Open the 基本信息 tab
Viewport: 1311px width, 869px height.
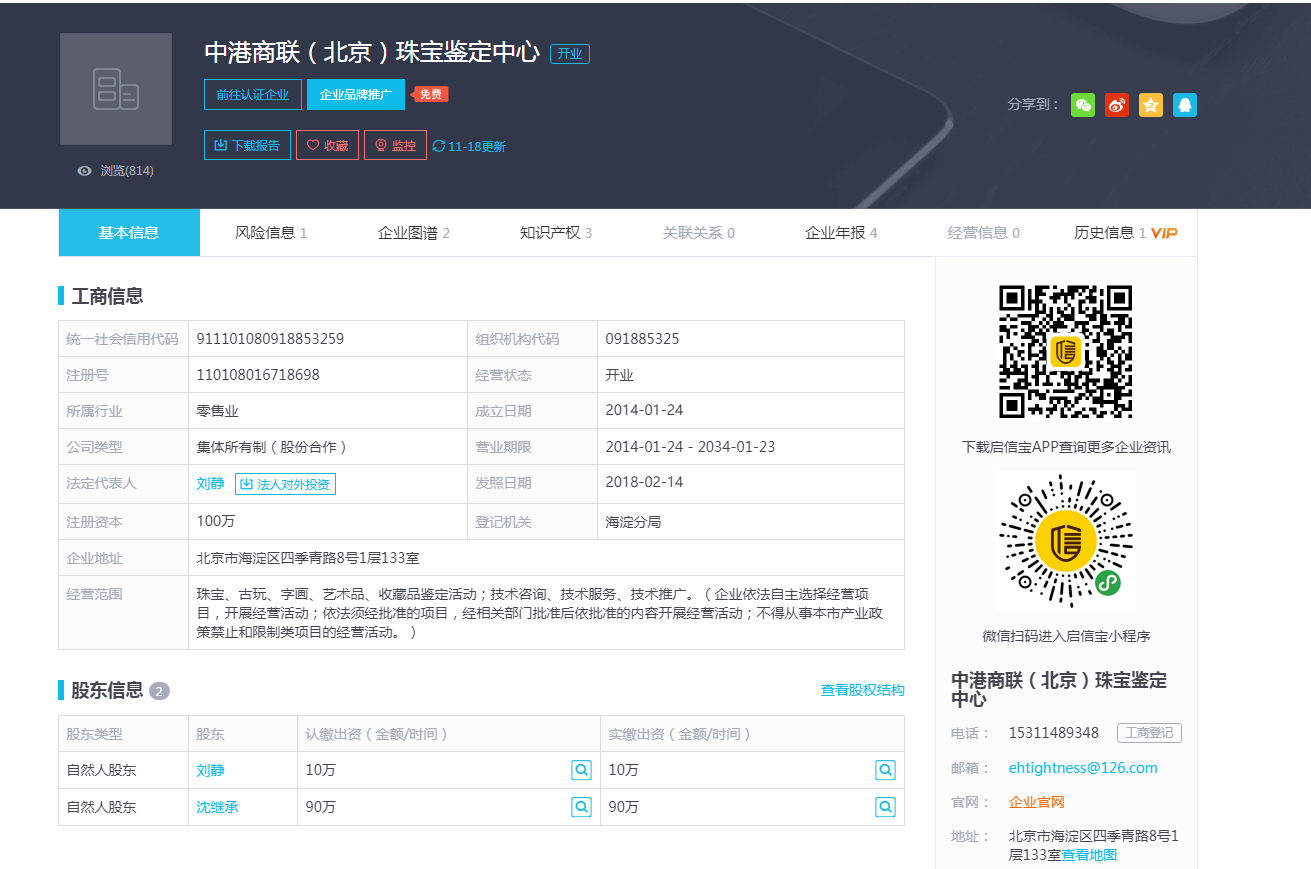coord(129,232)
